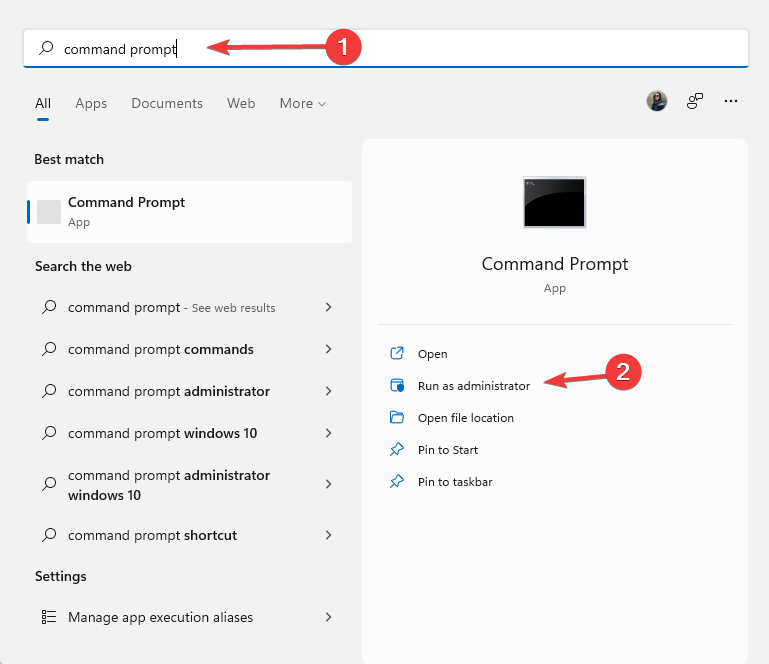Open Manage app execution aliases settings

pos(160,617)
